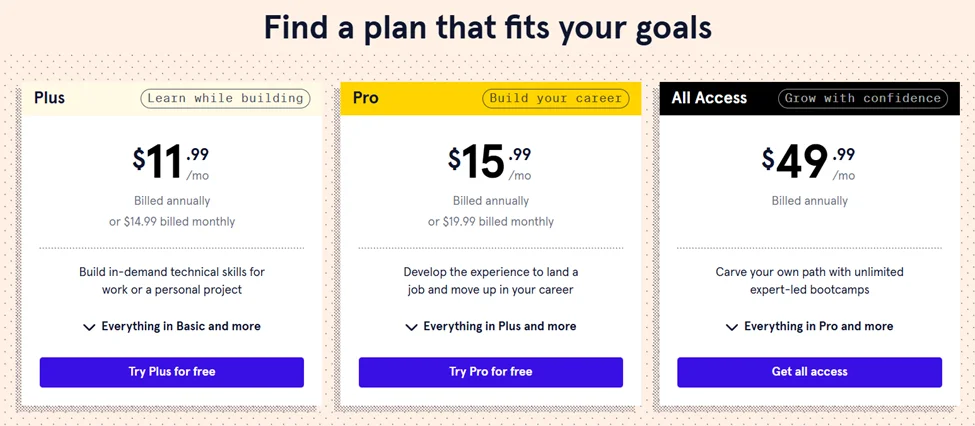Select the black All Access plan header
This screenshot has height=426, width=975.
click(x=709, y=98)
